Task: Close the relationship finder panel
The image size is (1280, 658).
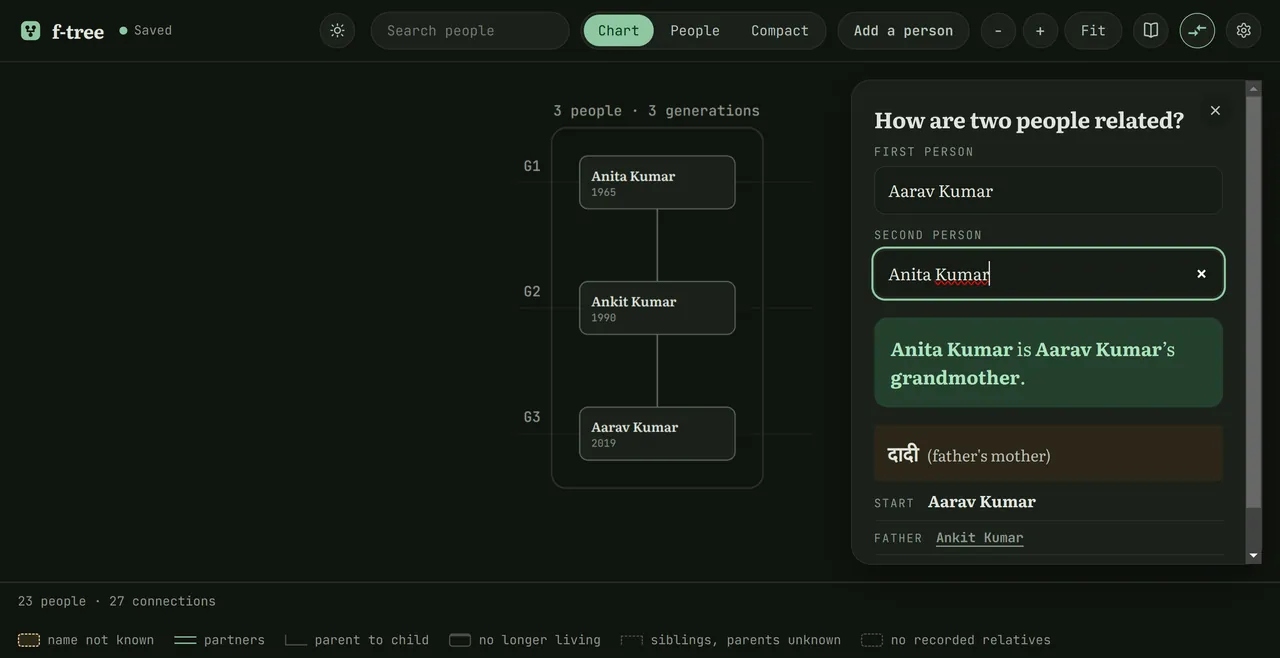Action: [x=1215, y=110]
